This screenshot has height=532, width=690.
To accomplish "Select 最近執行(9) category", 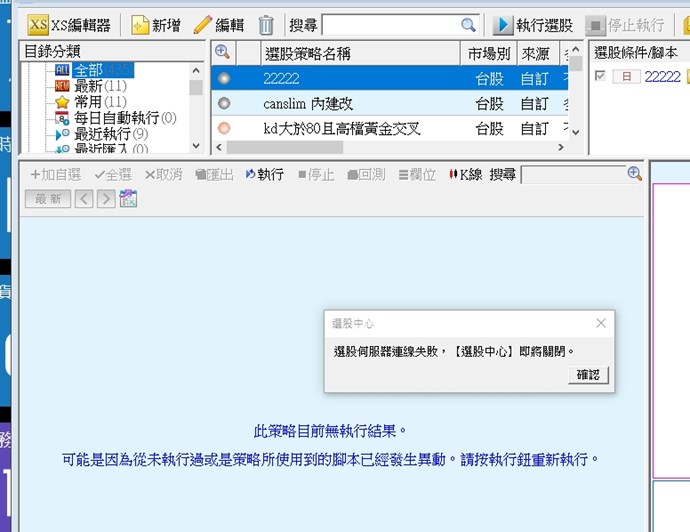I will click(x=102, y=134).
